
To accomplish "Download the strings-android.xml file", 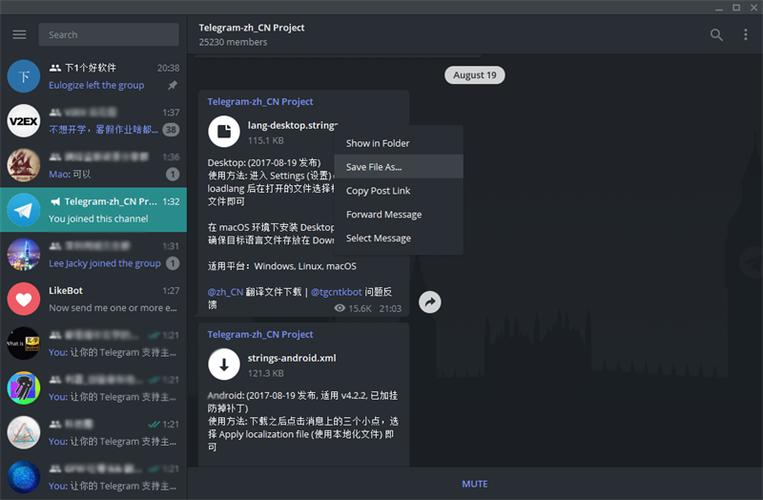I will 224,364.
